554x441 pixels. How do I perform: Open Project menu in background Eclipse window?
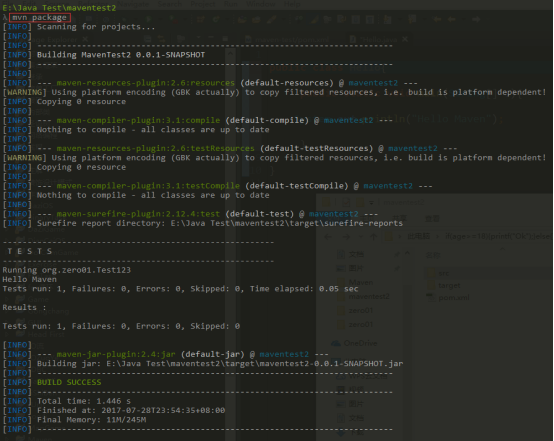pyautogui.click(x=203, y=4)
